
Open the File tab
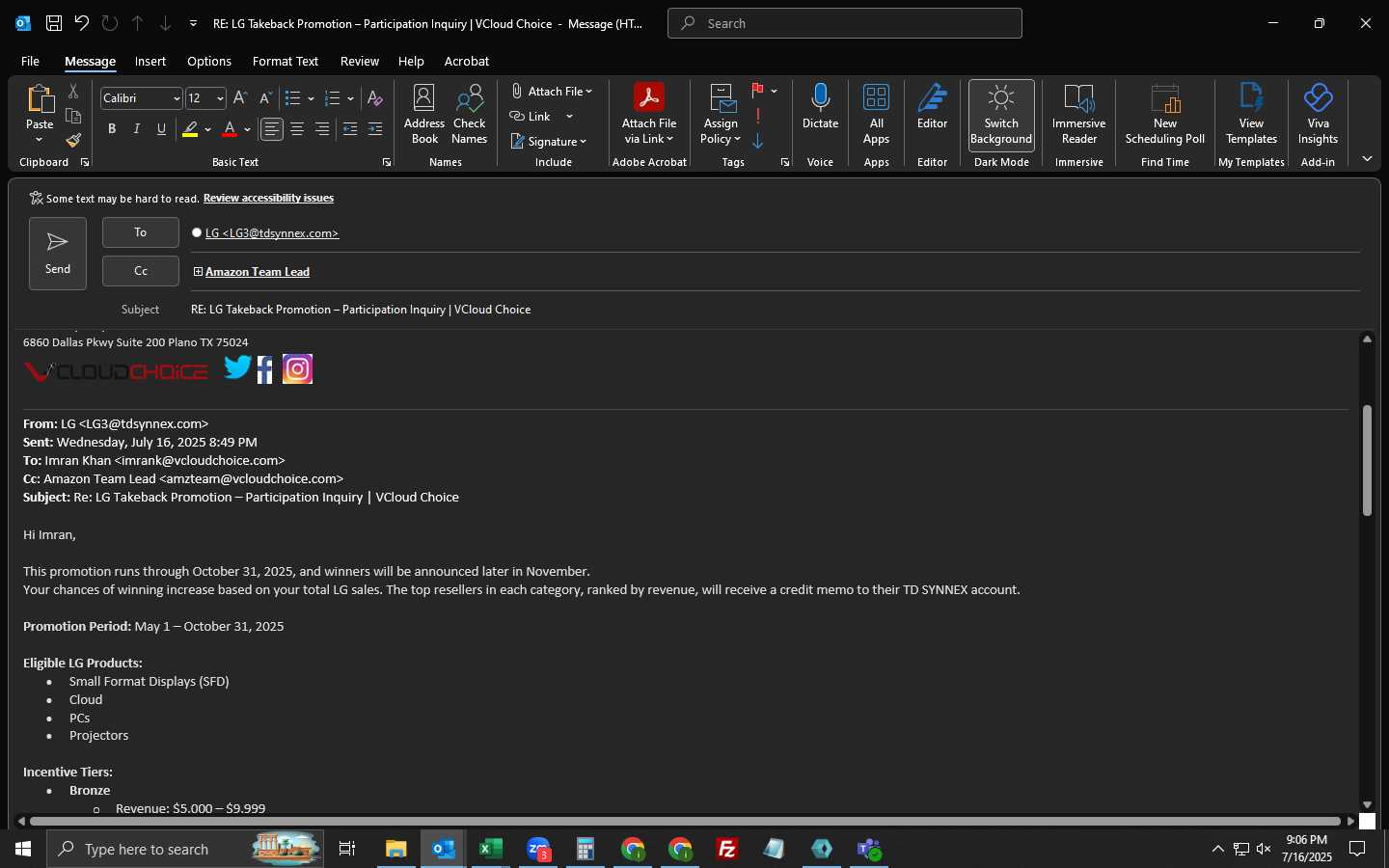[x=30, y=61]
